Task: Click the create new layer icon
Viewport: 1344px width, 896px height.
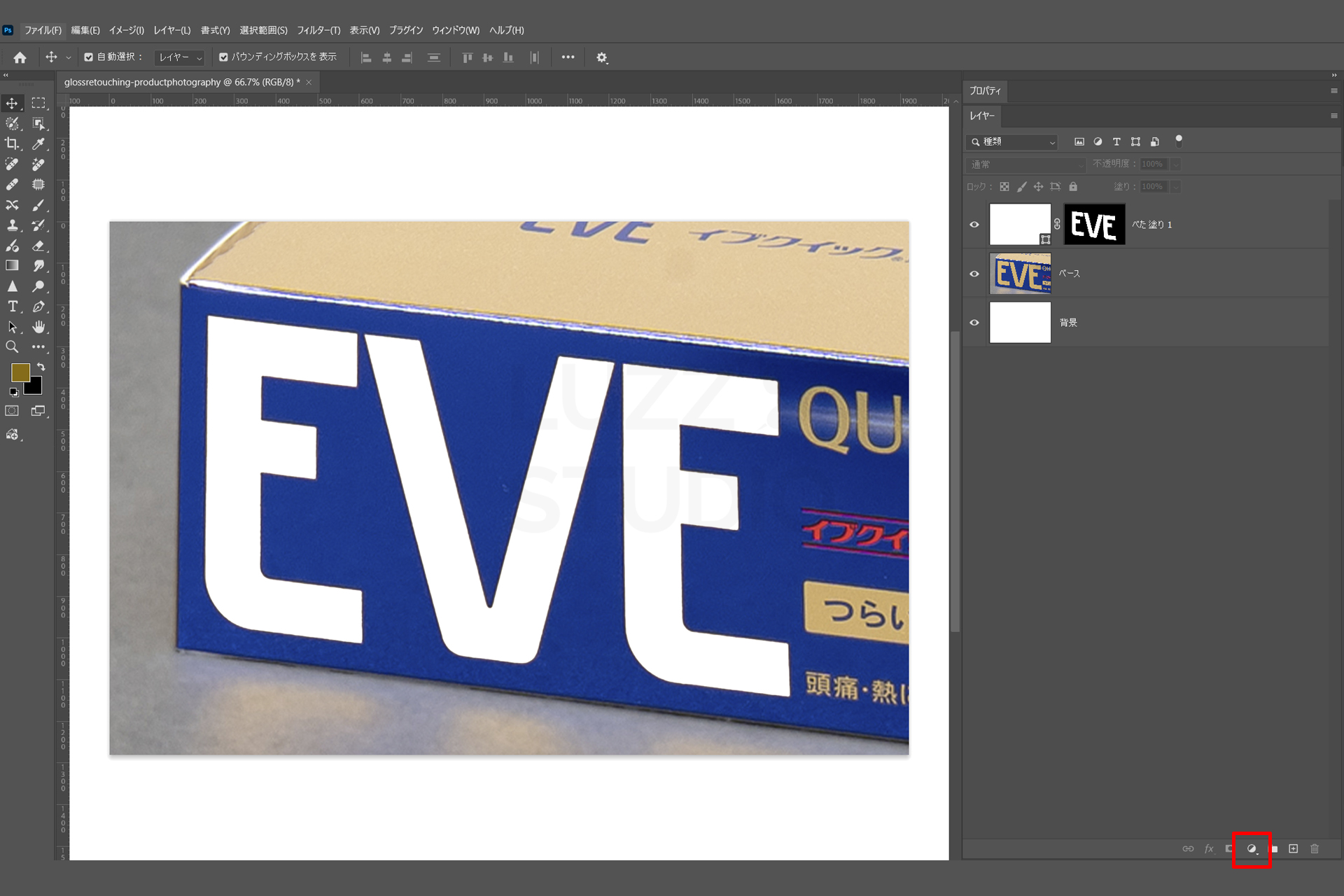Action: tap(1294, 848)
